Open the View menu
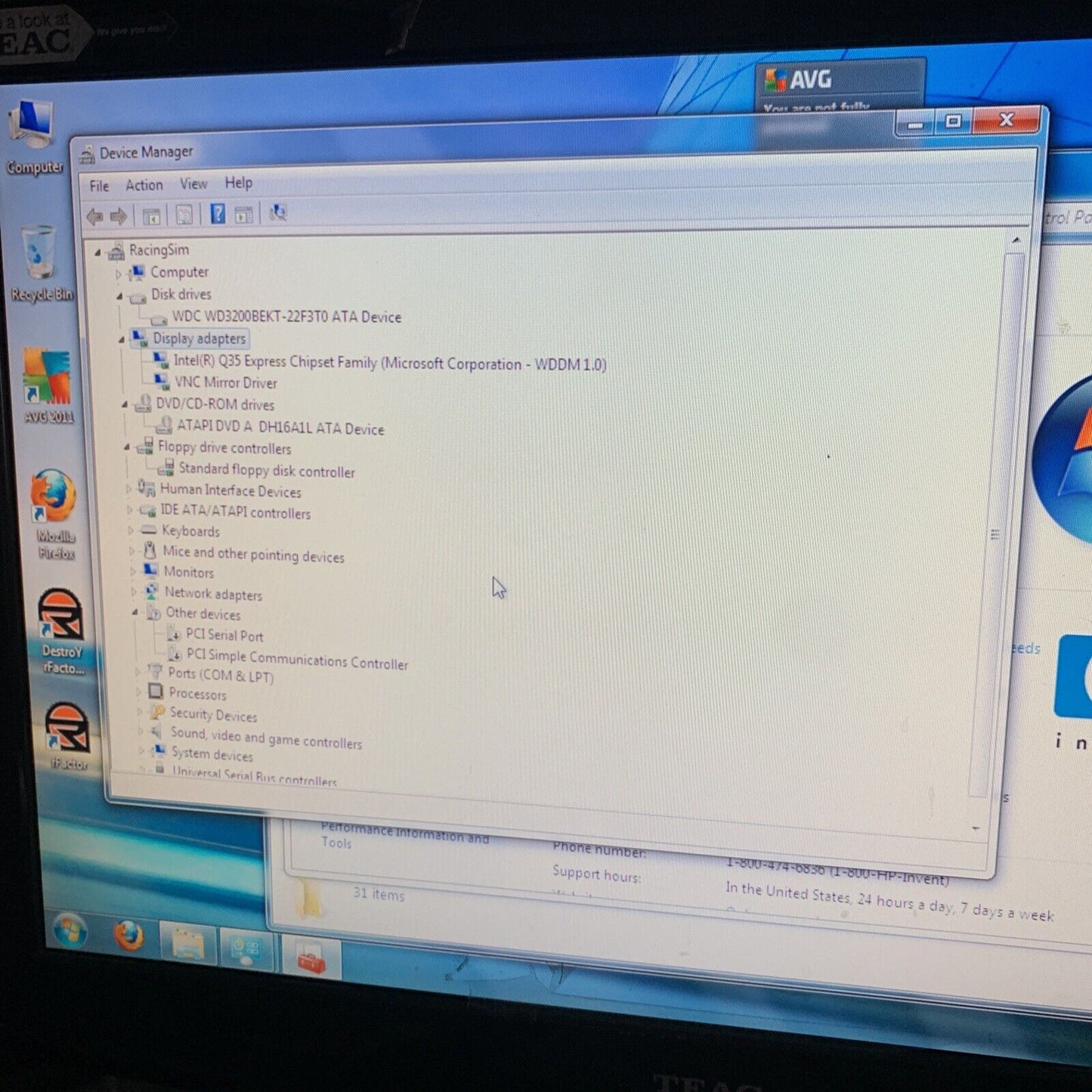 pos(193,184)
